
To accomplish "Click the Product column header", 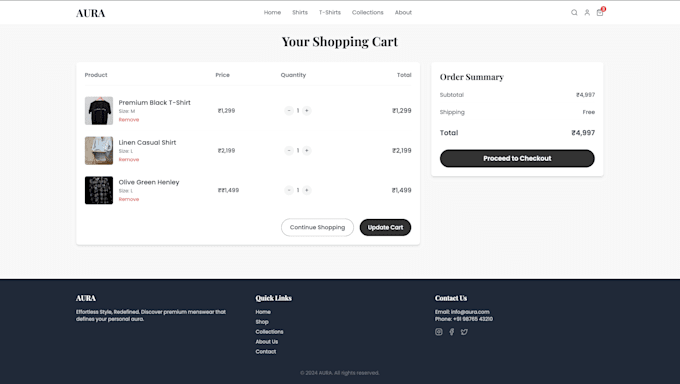I will 96,75.
